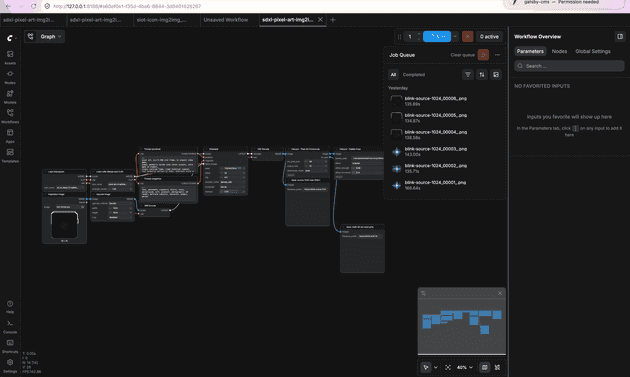This screenshot has height=377, width=630.
Task: Open Settings from the sidebar
Action: point(10,366)
